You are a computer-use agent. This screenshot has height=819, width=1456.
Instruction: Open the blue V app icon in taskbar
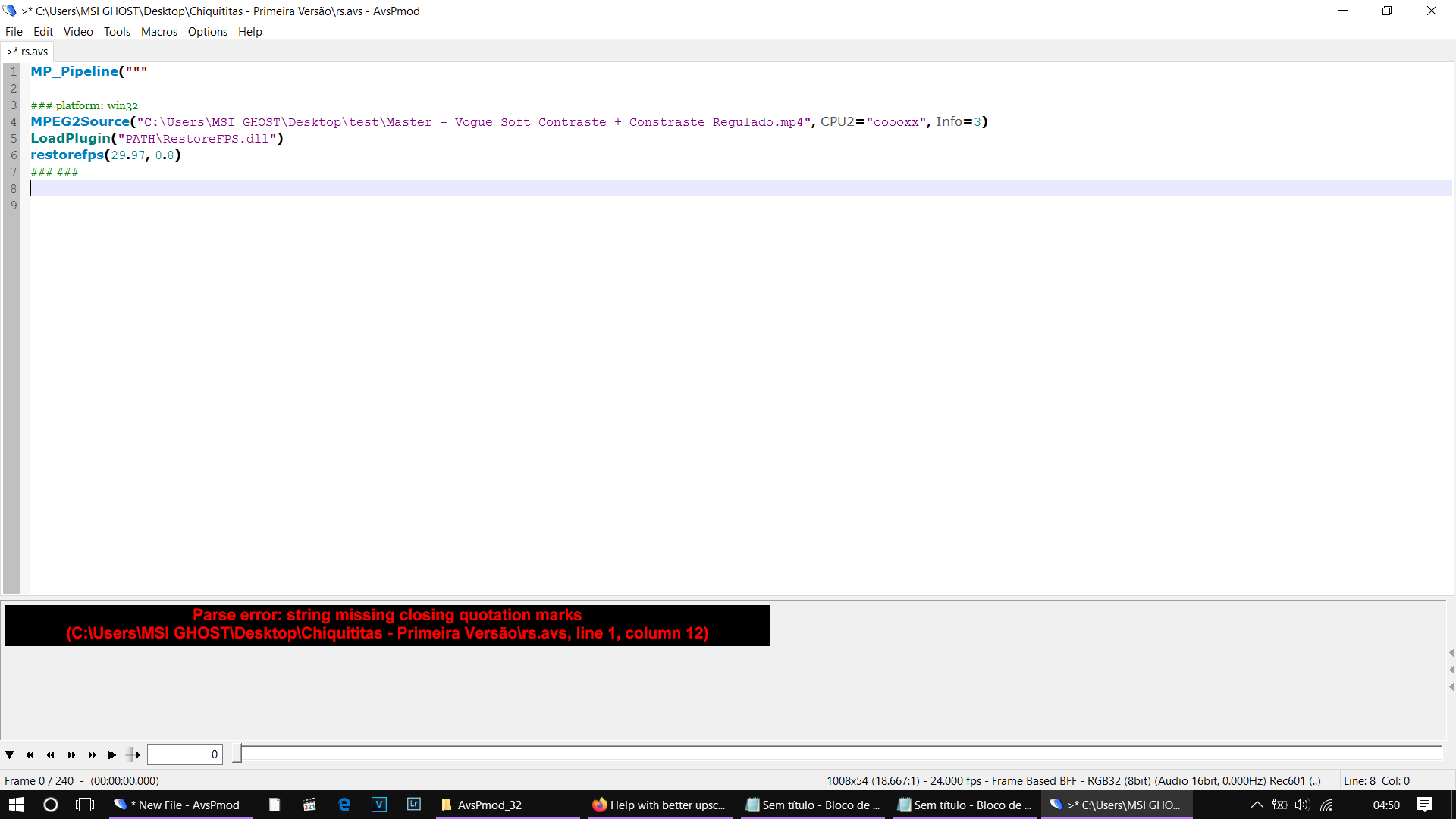tap(379, 805)
